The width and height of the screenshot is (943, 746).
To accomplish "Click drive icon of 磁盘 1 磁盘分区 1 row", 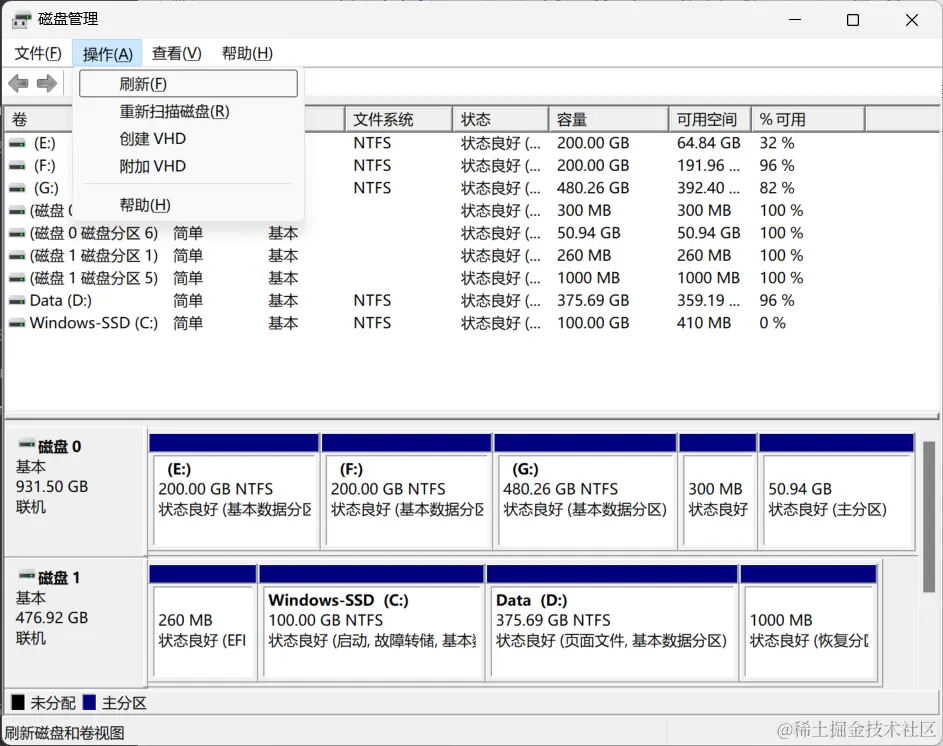I will [x=17, y=256].
